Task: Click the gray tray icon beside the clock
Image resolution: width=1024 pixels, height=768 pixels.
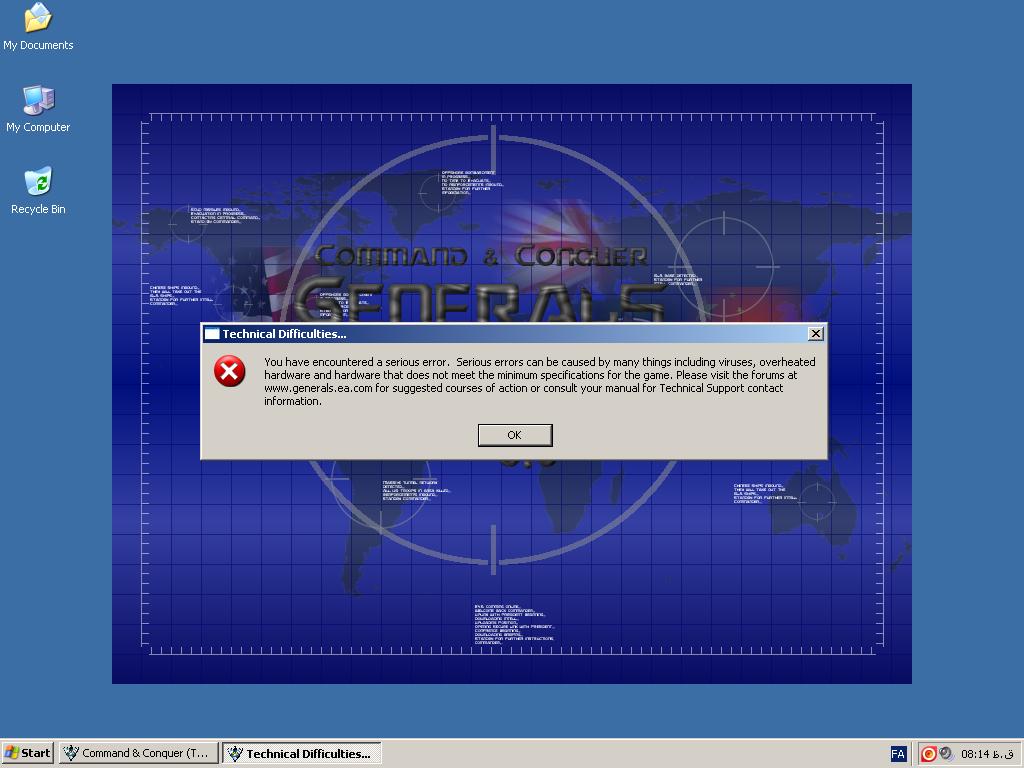Action: pos(946,754)
